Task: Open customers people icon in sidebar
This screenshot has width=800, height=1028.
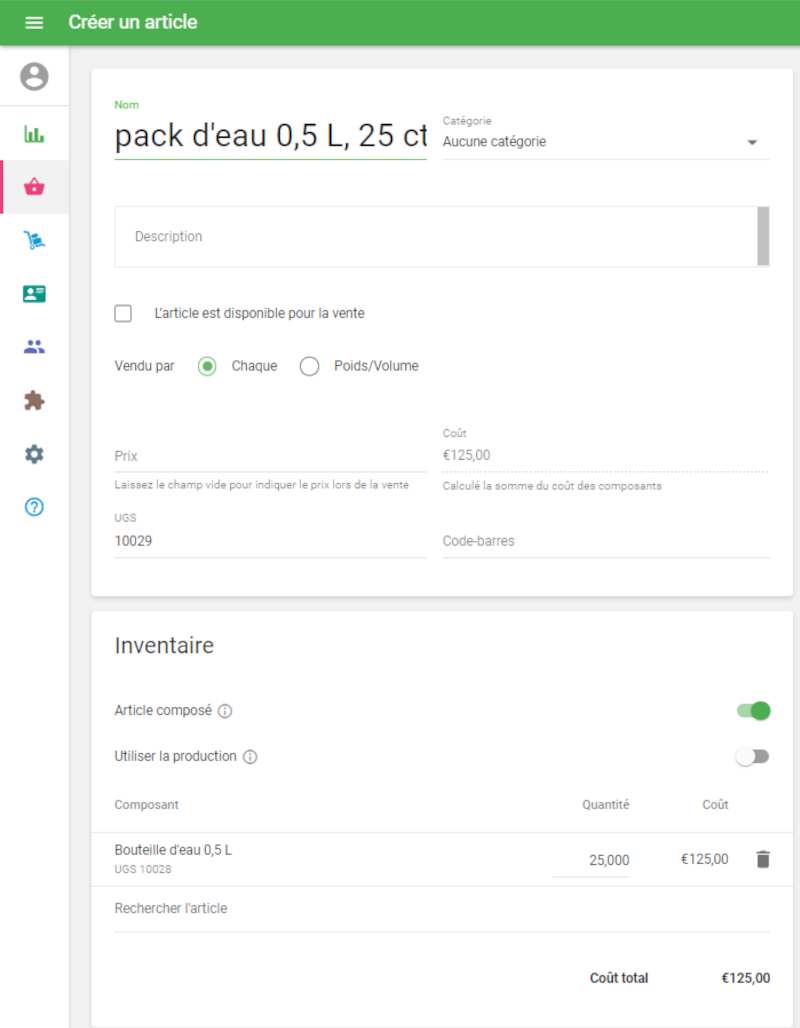Action: [34, 347]
